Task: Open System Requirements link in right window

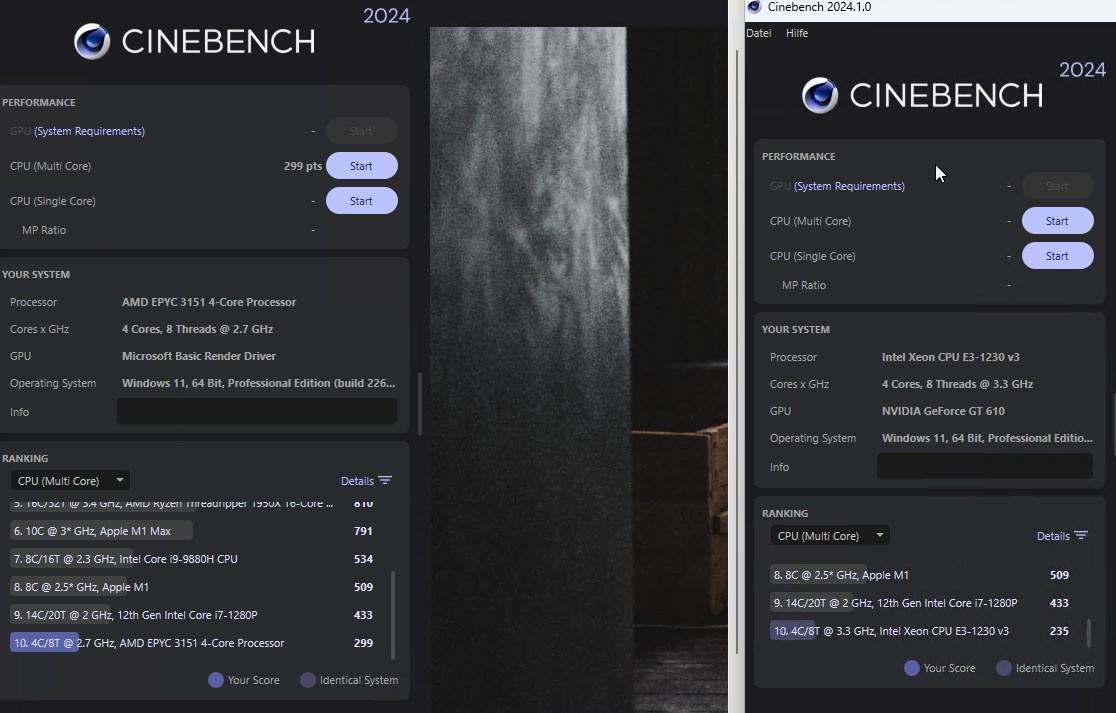Action: point(849,186)
